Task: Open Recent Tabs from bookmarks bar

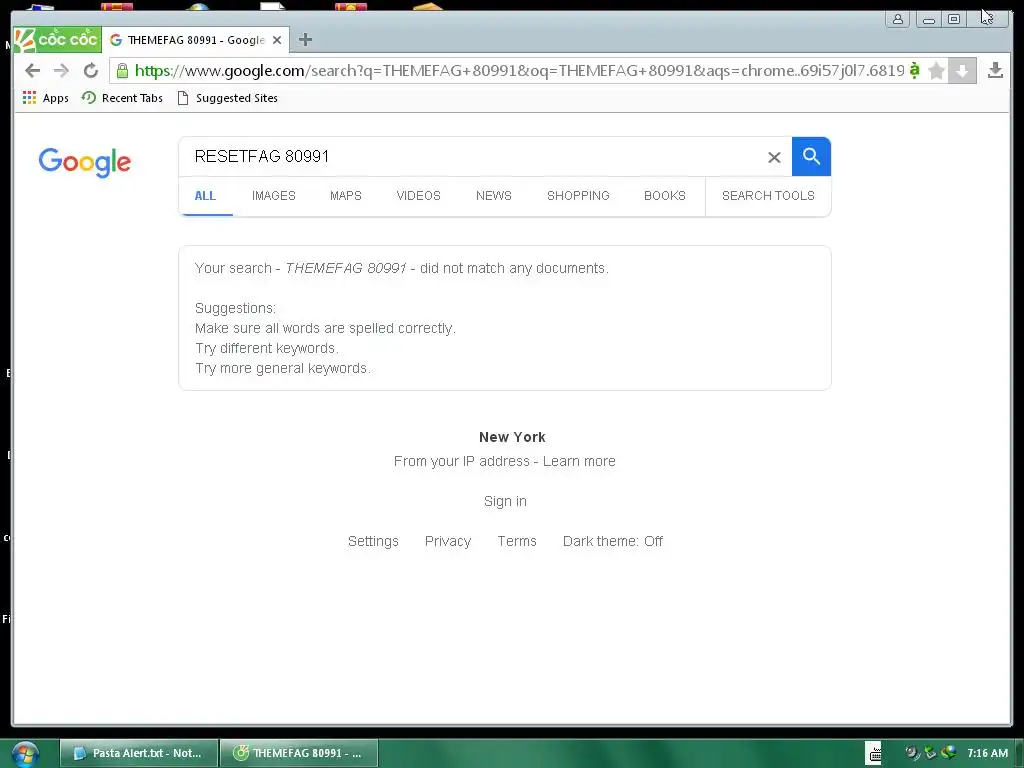Action: [x=122, y=98]
